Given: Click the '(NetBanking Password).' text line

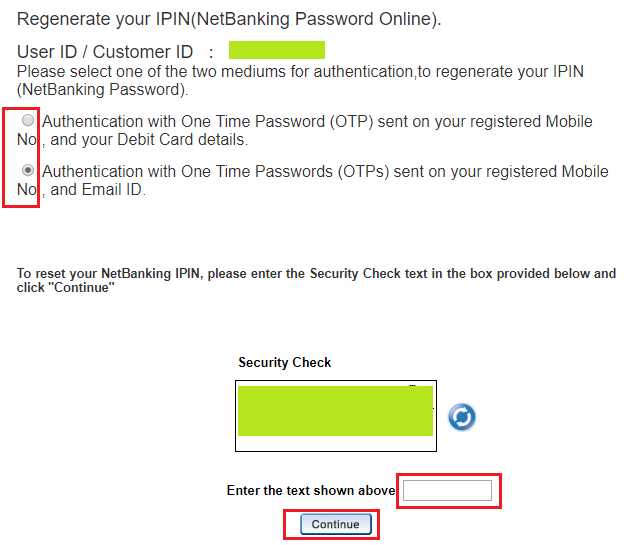Looking at the screenshot, I should coord(103,90).
